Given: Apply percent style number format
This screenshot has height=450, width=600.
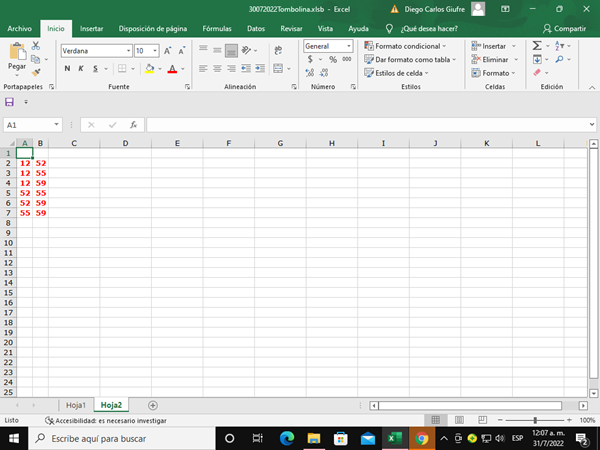Looking at the screenshot, I should (x=333, y=60).
